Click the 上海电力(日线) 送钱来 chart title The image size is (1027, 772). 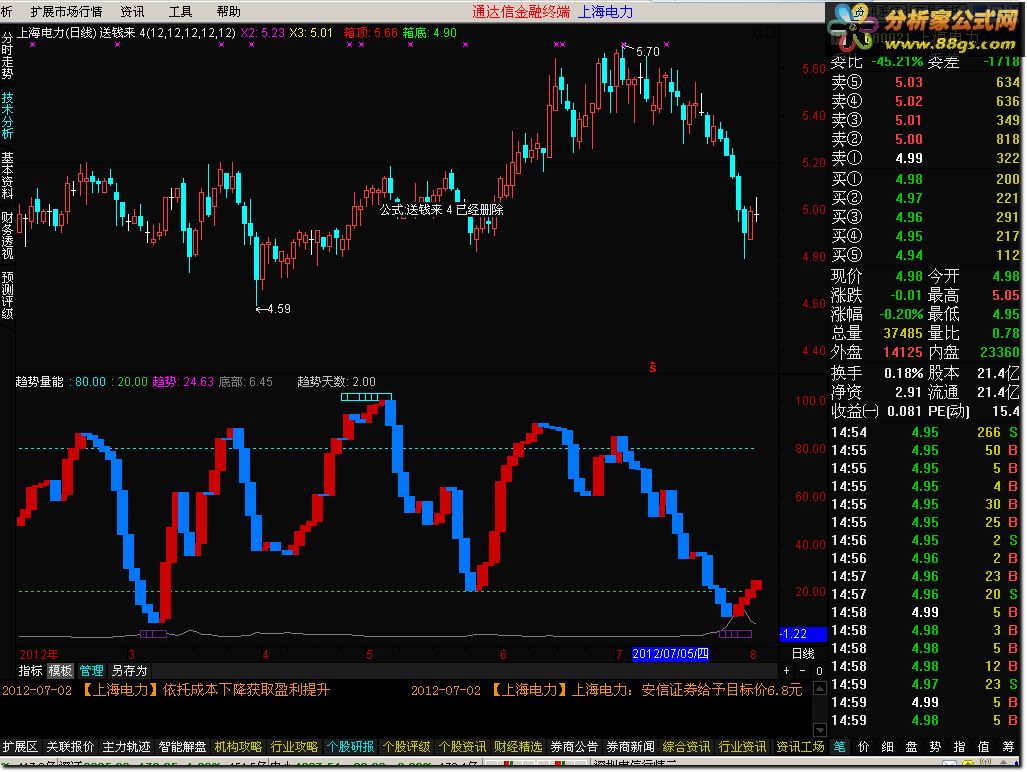click(x=126, y=33)
